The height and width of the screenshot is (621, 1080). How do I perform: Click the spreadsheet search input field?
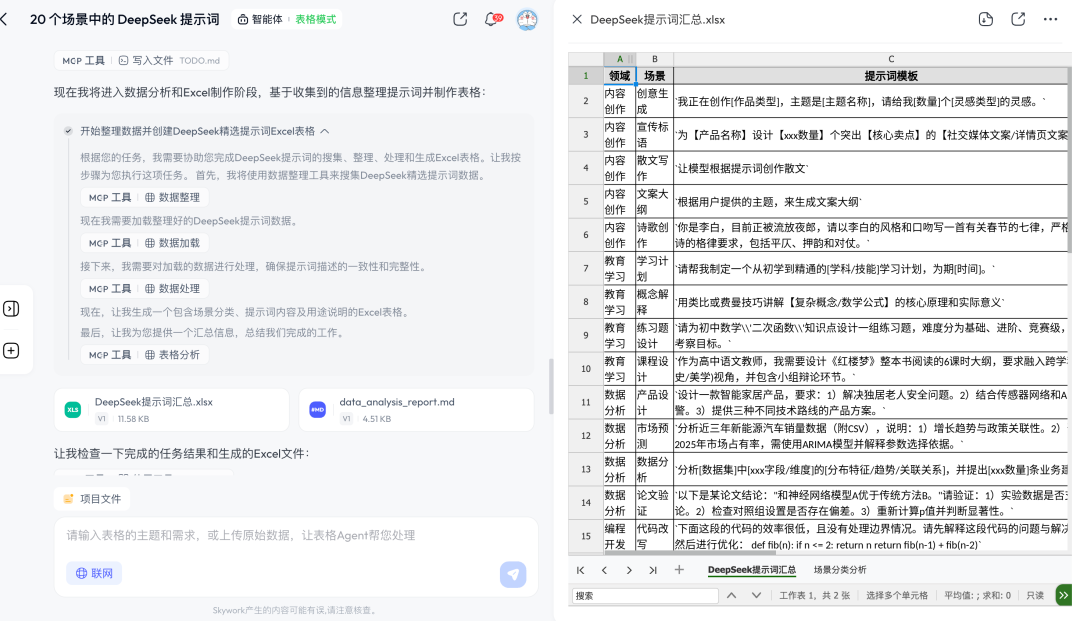[x=644, y=596]
